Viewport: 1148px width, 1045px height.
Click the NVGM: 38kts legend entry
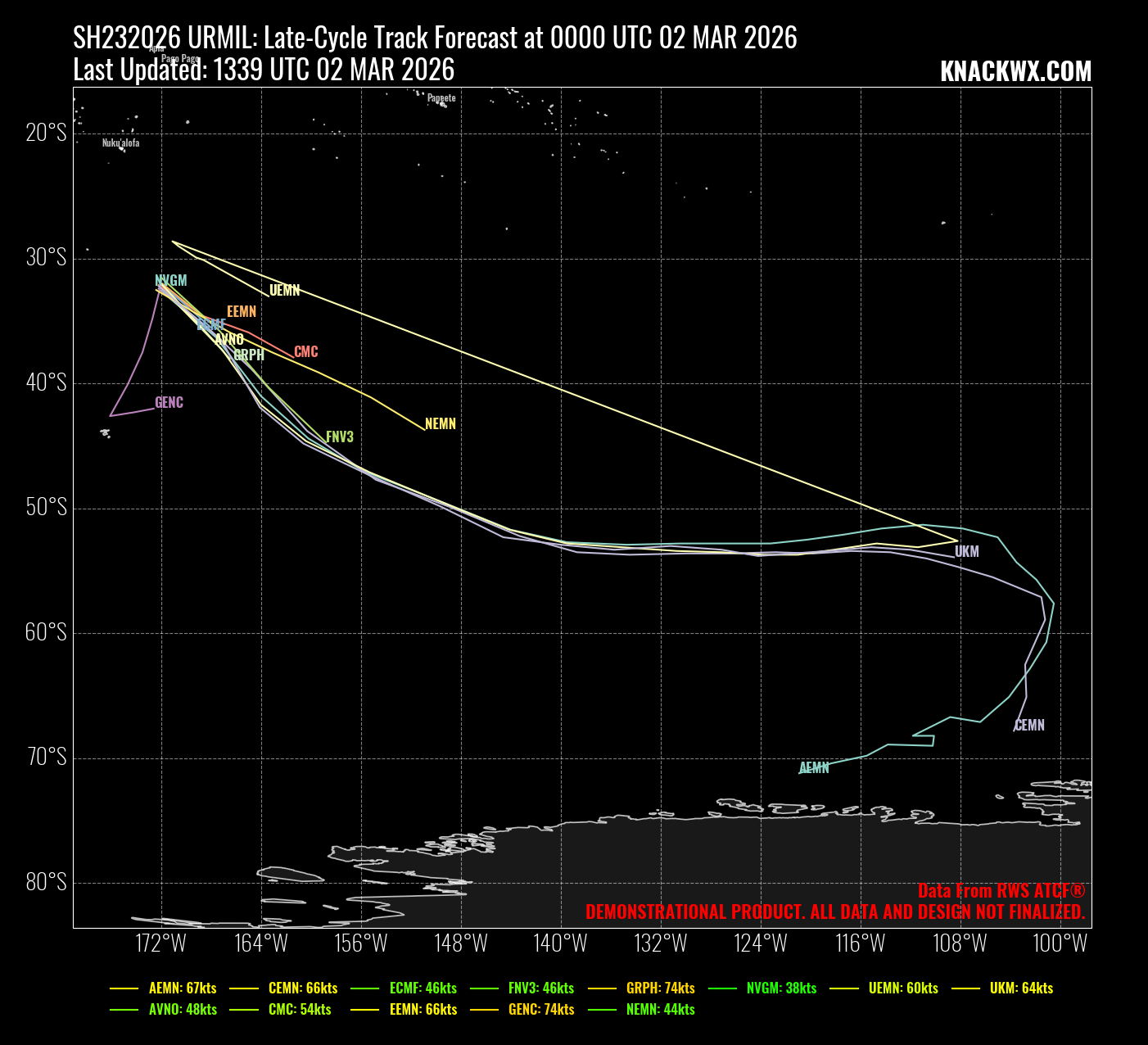[781, 988]
